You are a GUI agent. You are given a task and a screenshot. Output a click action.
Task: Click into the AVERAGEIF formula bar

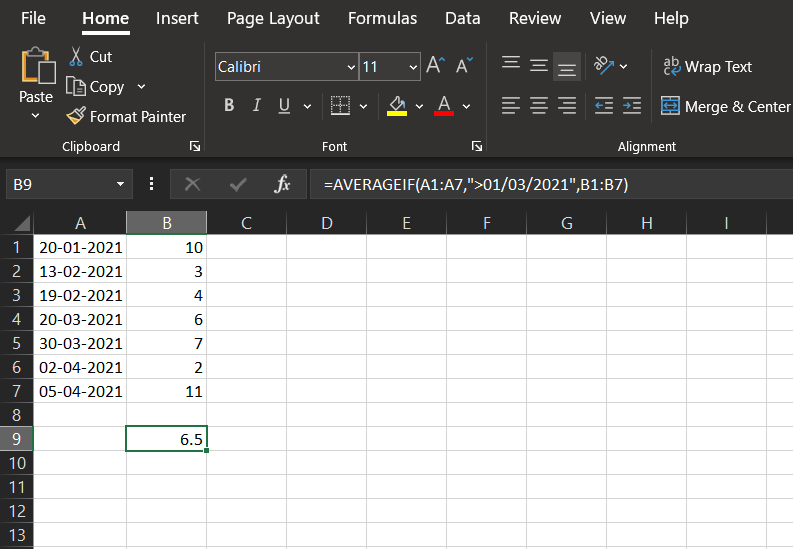[551, 184]
